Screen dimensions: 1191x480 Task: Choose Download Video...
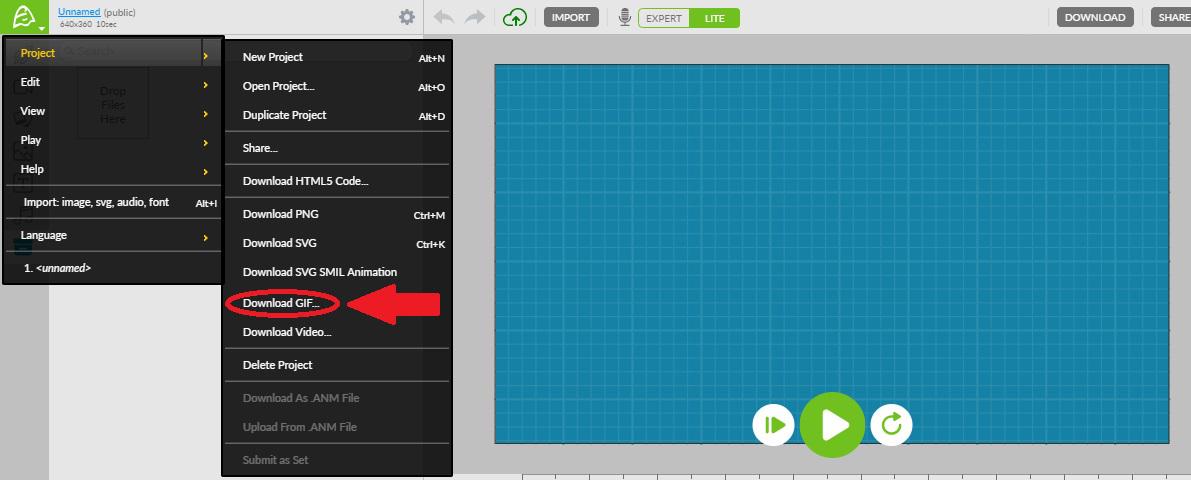pos(336,332)
